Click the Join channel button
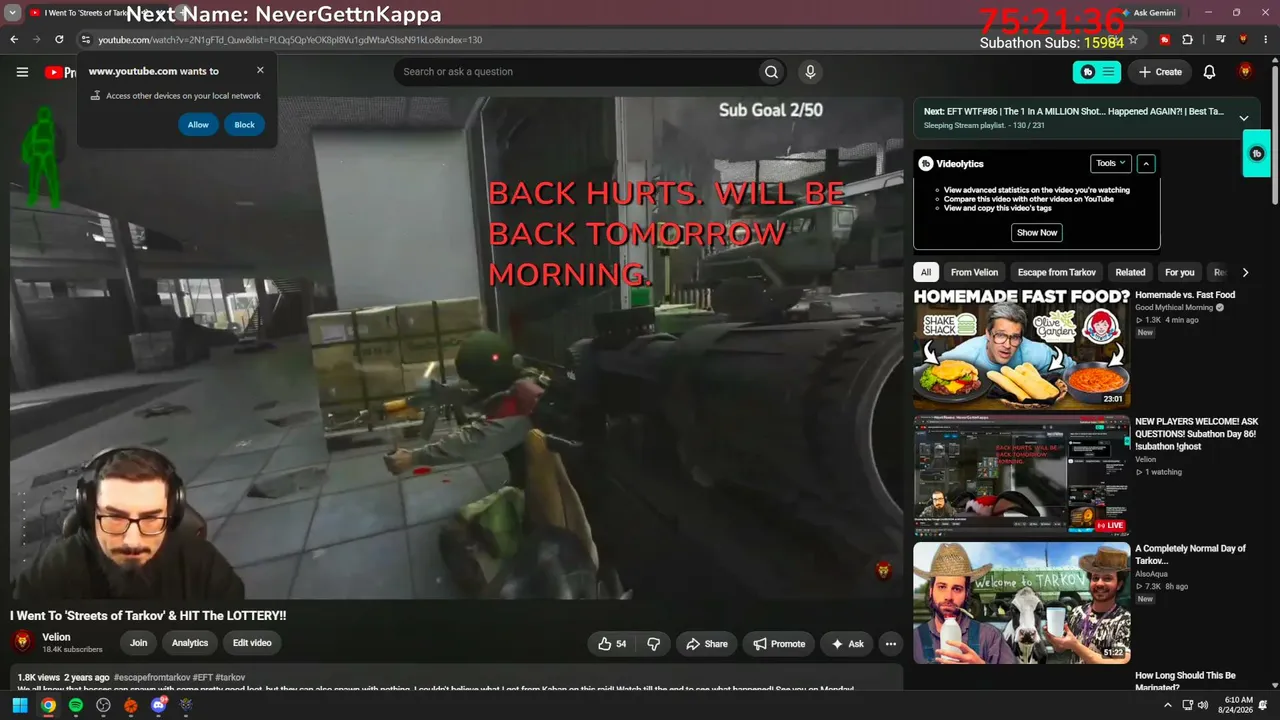The image size is (1280, 720). (138, 643)
